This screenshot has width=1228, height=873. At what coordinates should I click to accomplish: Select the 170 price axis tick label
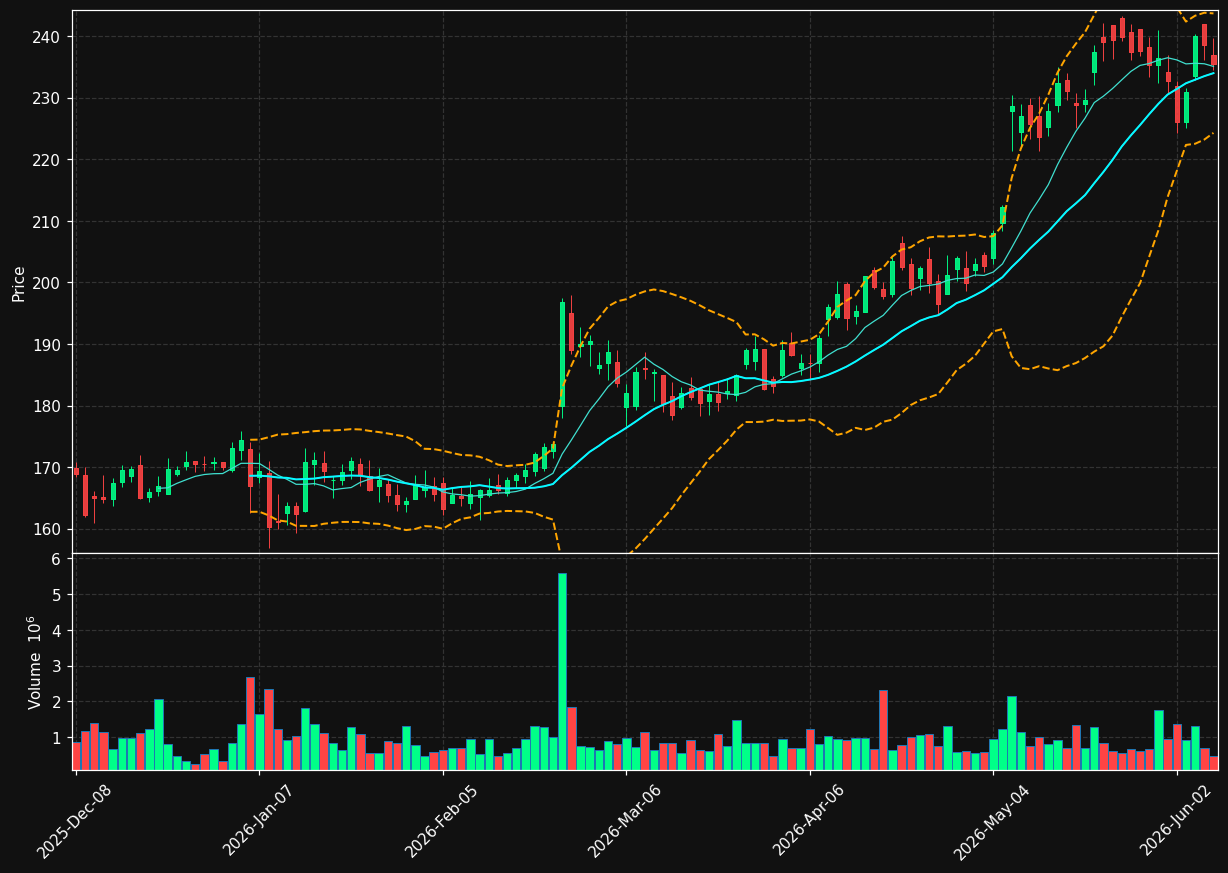click(x=47, y=468)
